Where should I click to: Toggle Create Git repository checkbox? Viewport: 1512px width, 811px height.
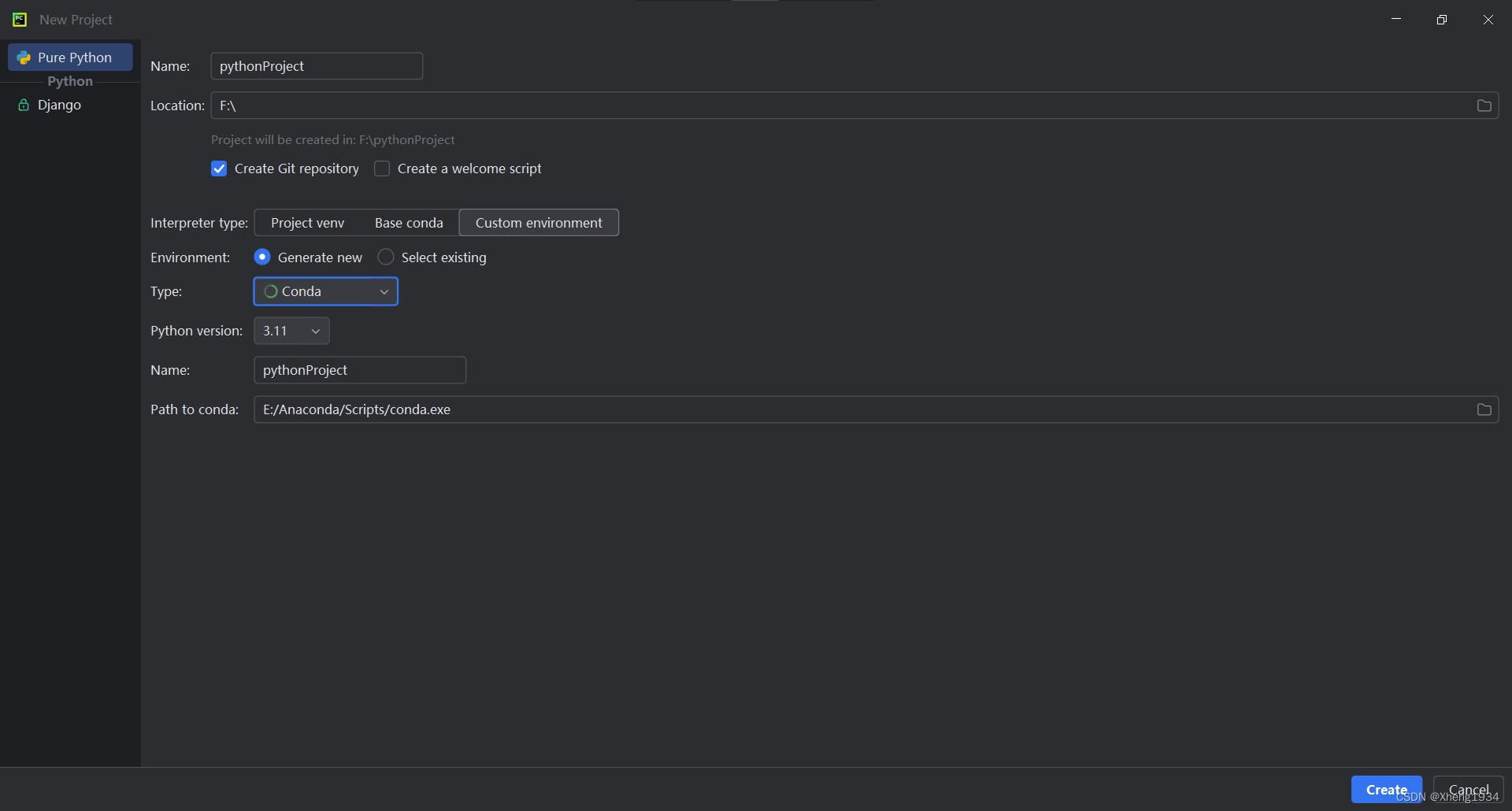[x=219, y=168]
